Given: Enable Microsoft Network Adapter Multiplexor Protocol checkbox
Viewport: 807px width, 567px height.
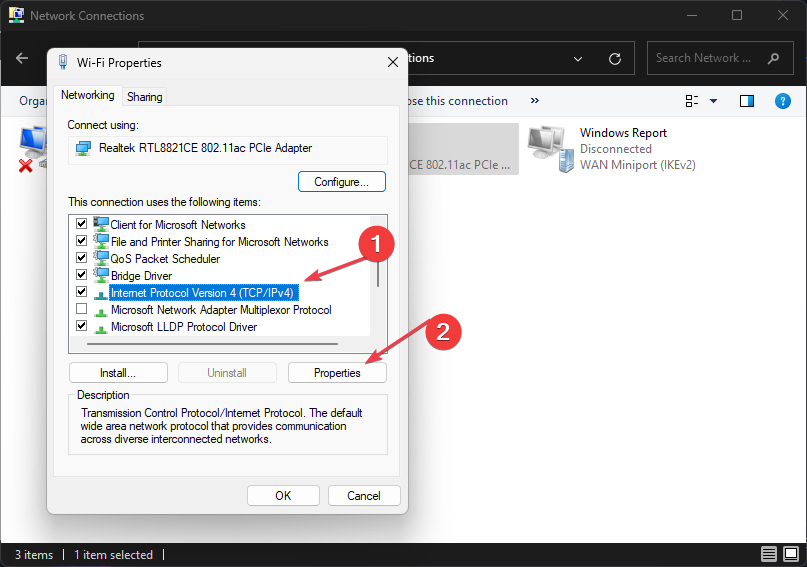Looking at the screenshot, I should point(81,309).
